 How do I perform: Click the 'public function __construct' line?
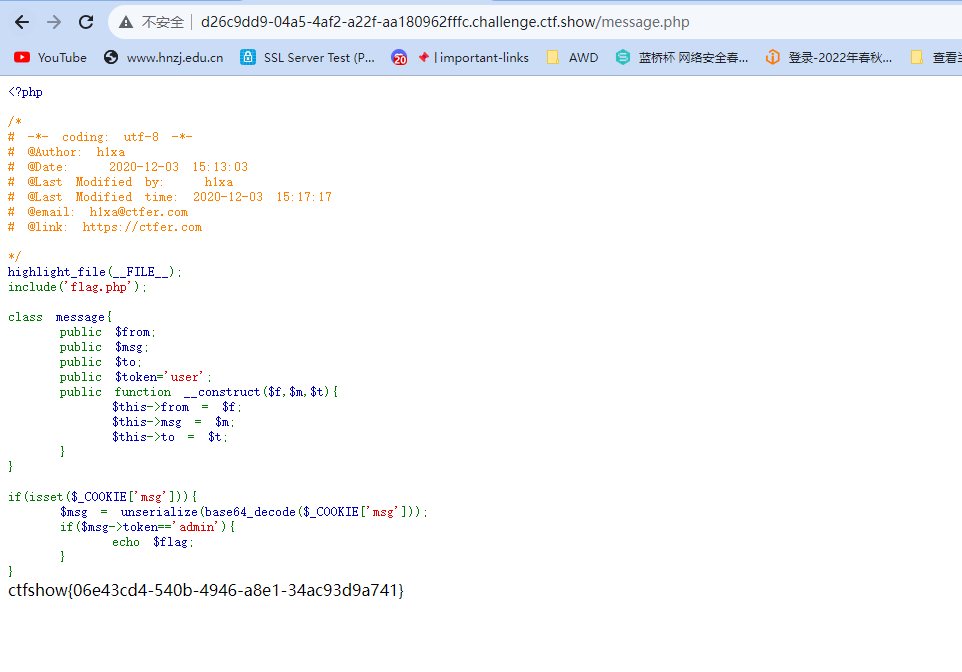click(199, 392)
